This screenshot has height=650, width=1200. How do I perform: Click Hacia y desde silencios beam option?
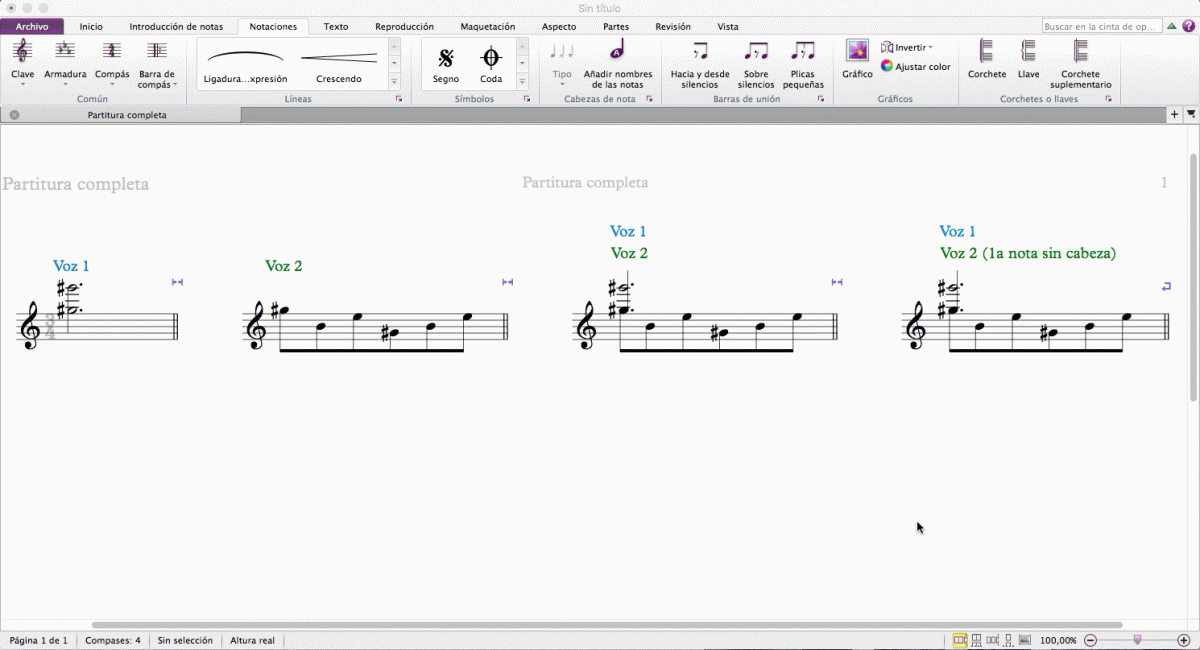point(700,64)
